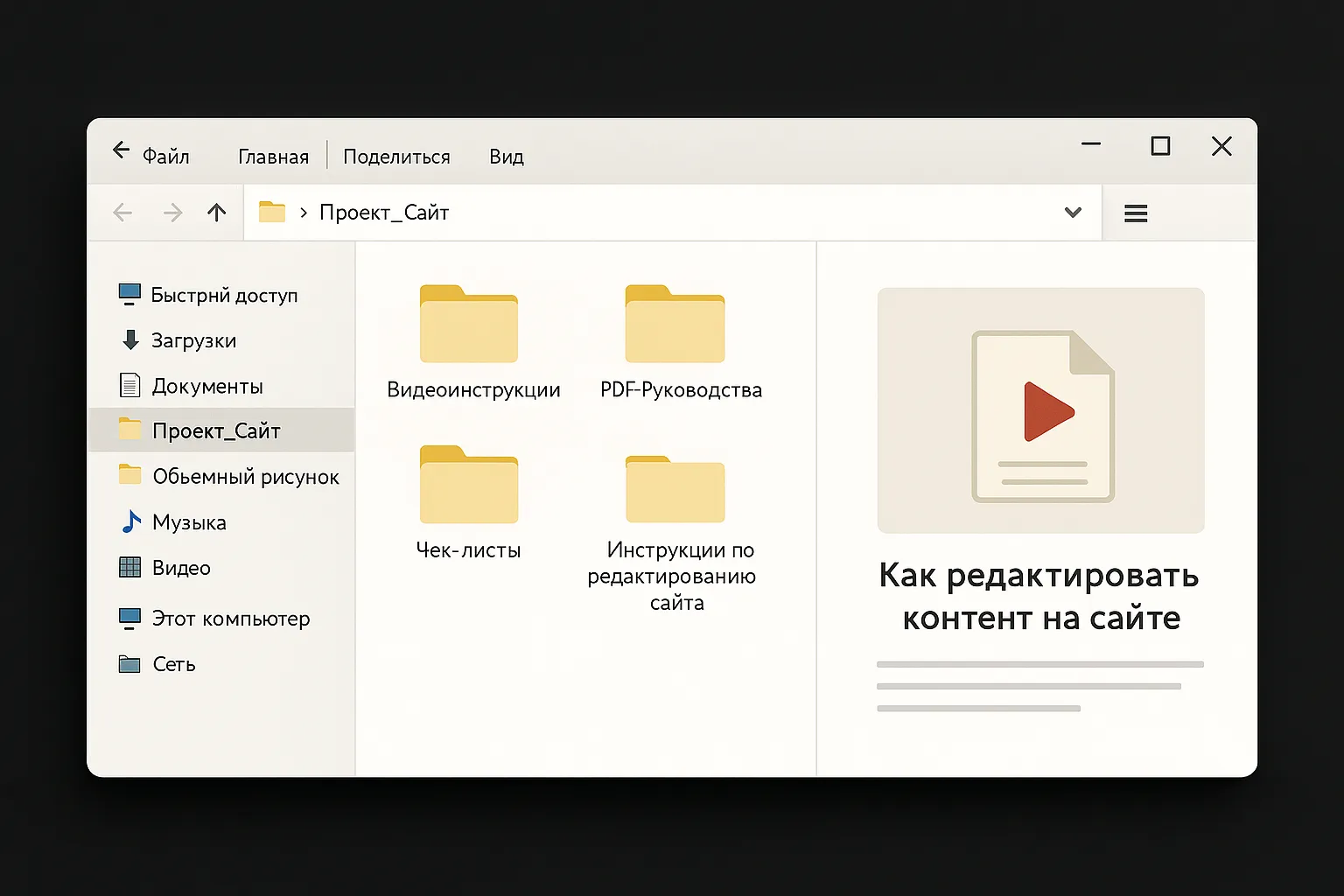Expand the breadcrumb chevron before Проект_Сайт
Screen dimensions: 1344x896
point(304,213)
